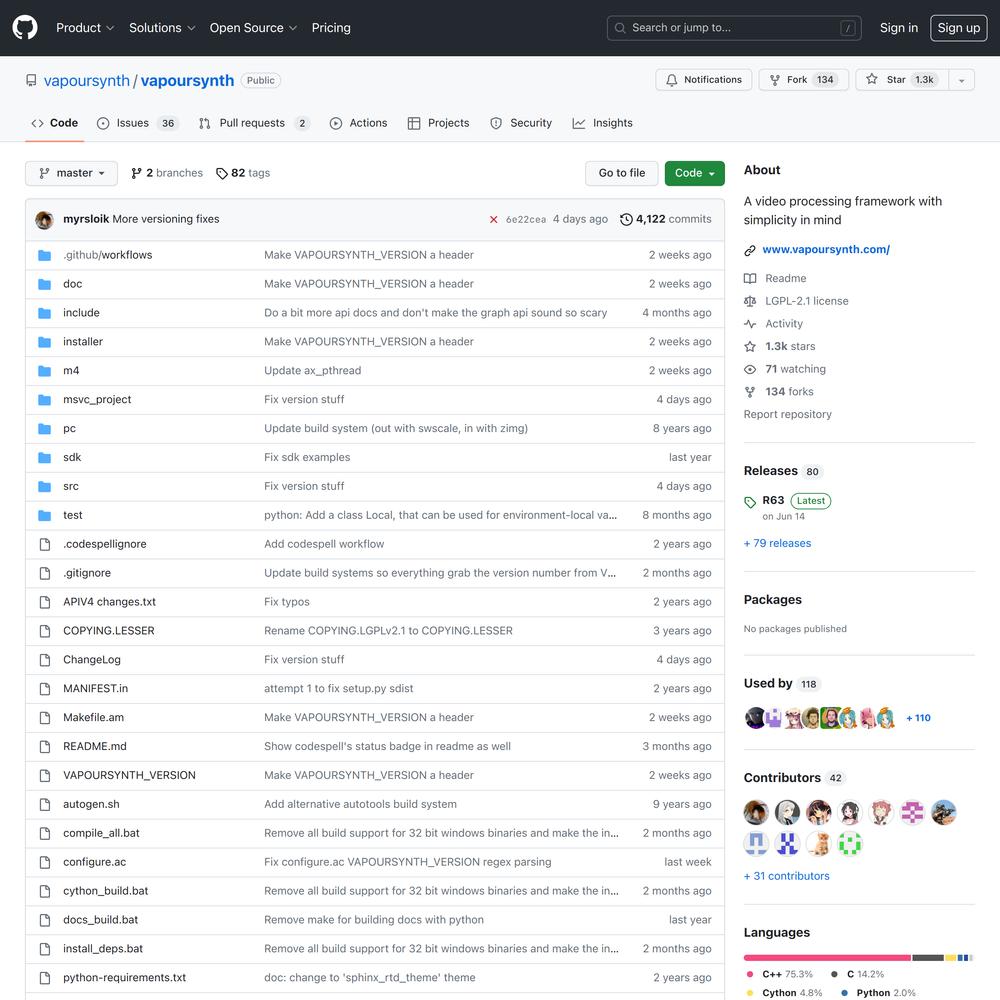Click the link icon next to website URL
This screenshot has height=1000, width=1000.
click(750, 250)
